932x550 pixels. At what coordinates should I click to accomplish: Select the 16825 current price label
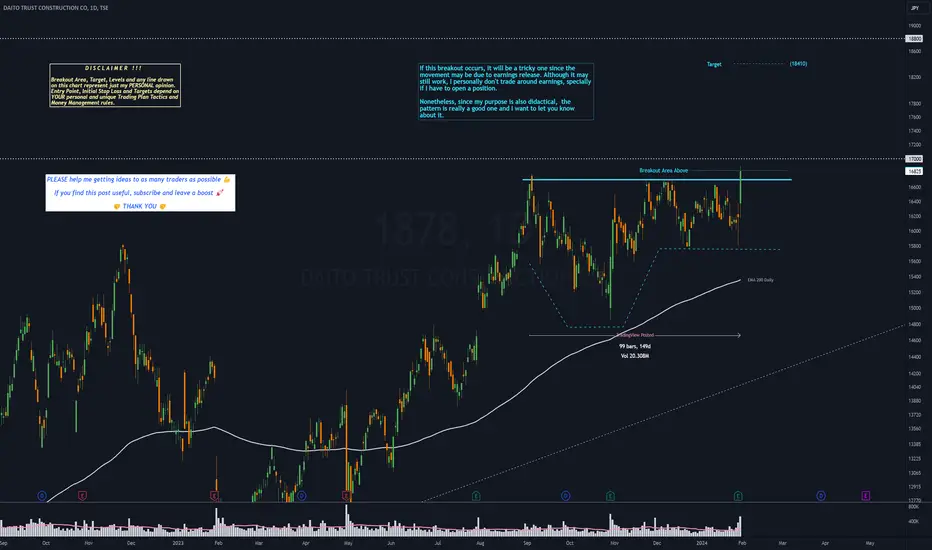pos(914,171)
